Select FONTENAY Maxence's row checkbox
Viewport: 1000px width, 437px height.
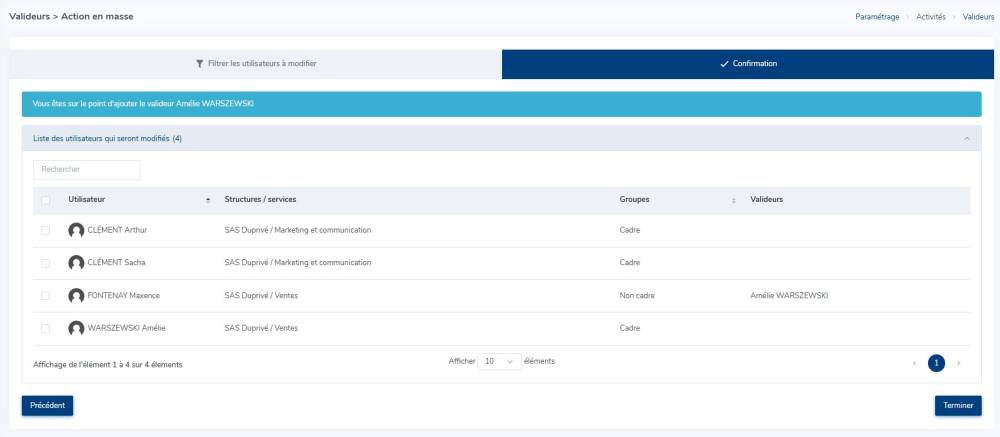click(x=46, y=296)
